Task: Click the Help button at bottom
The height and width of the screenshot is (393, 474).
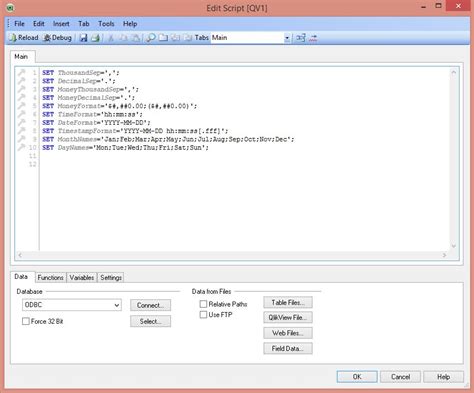Action: click(443, 377)
